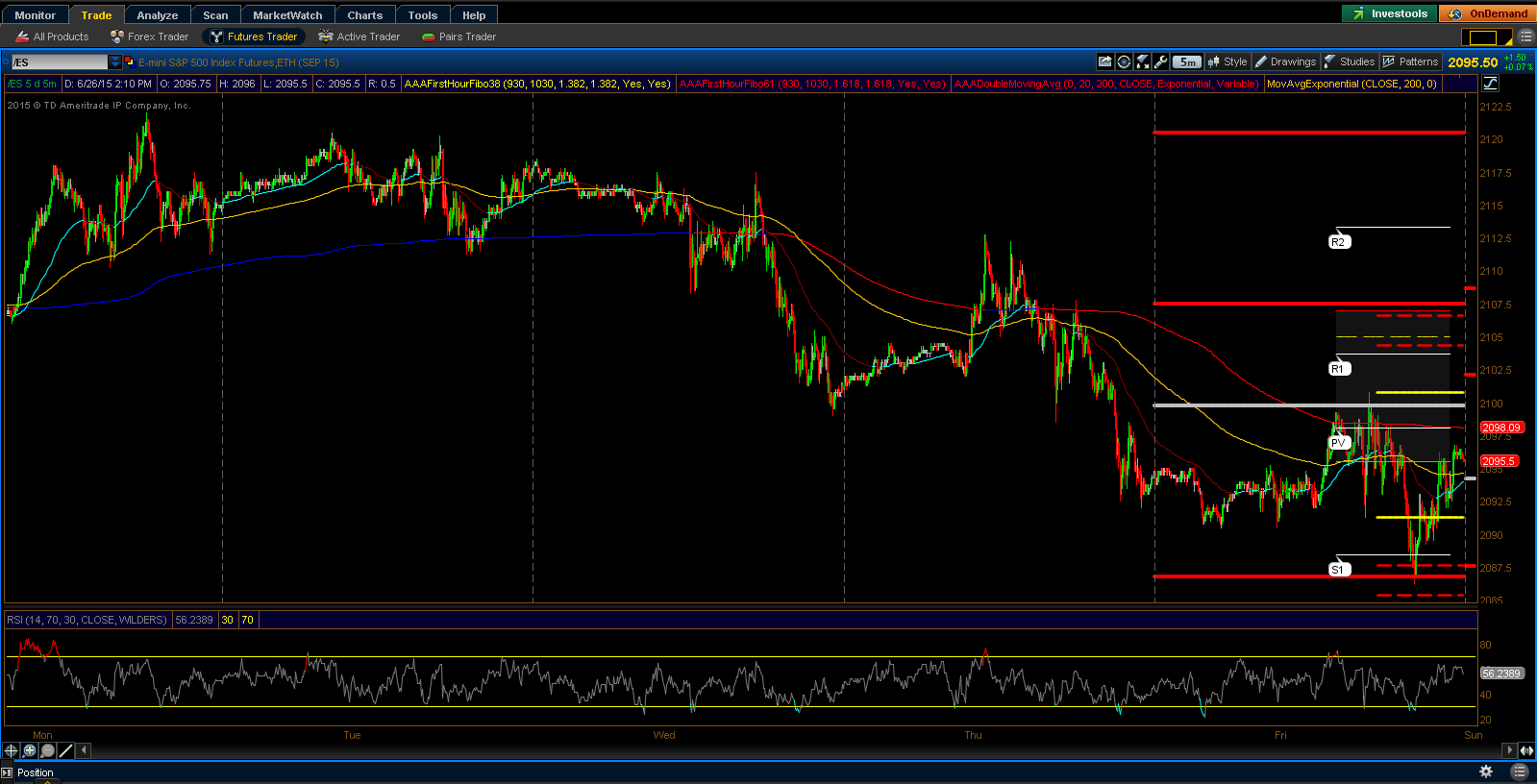The image size is (1537, 784).
Task: Switch to the Monitor tab
Action: [x=35, y=15]
